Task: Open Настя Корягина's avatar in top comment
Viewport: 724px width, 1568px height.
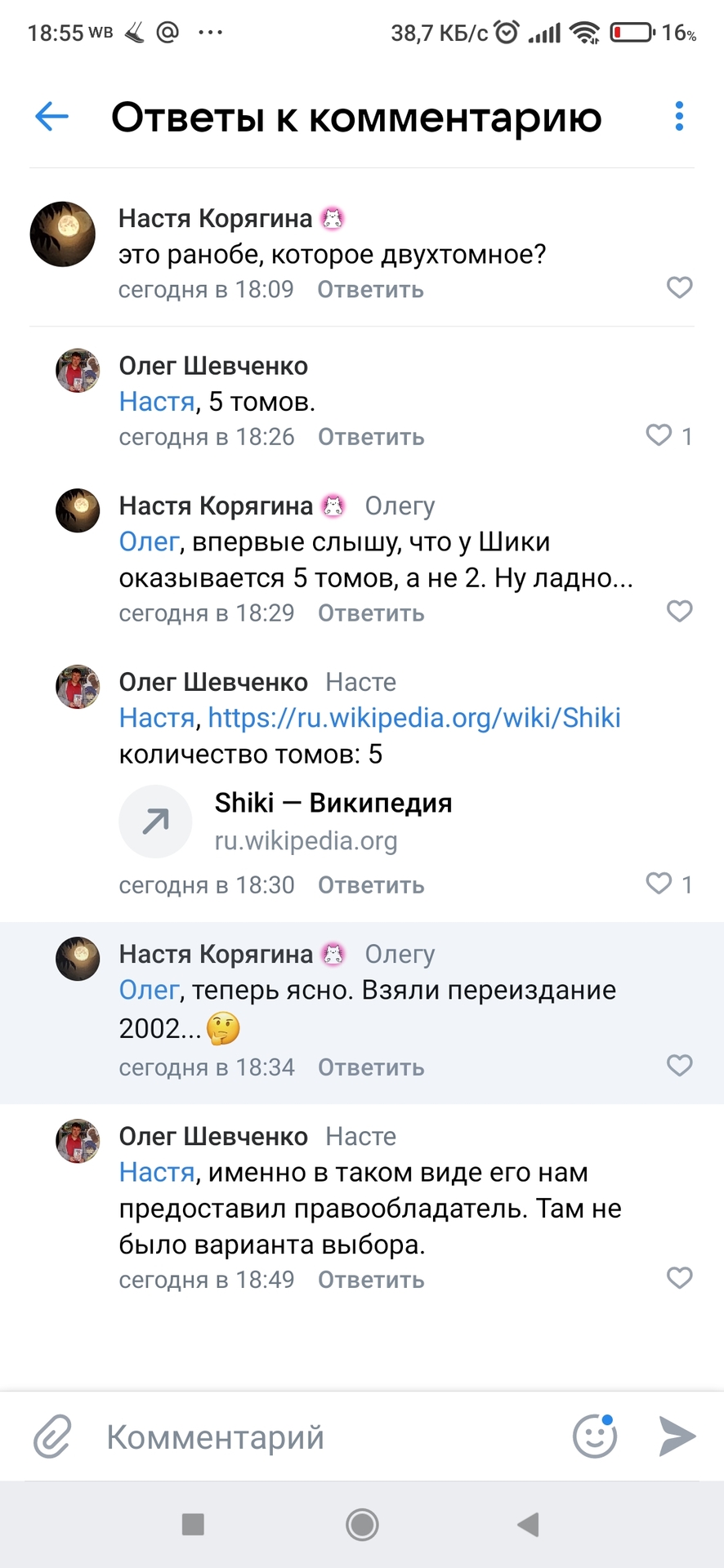Action: pos(63,234)
